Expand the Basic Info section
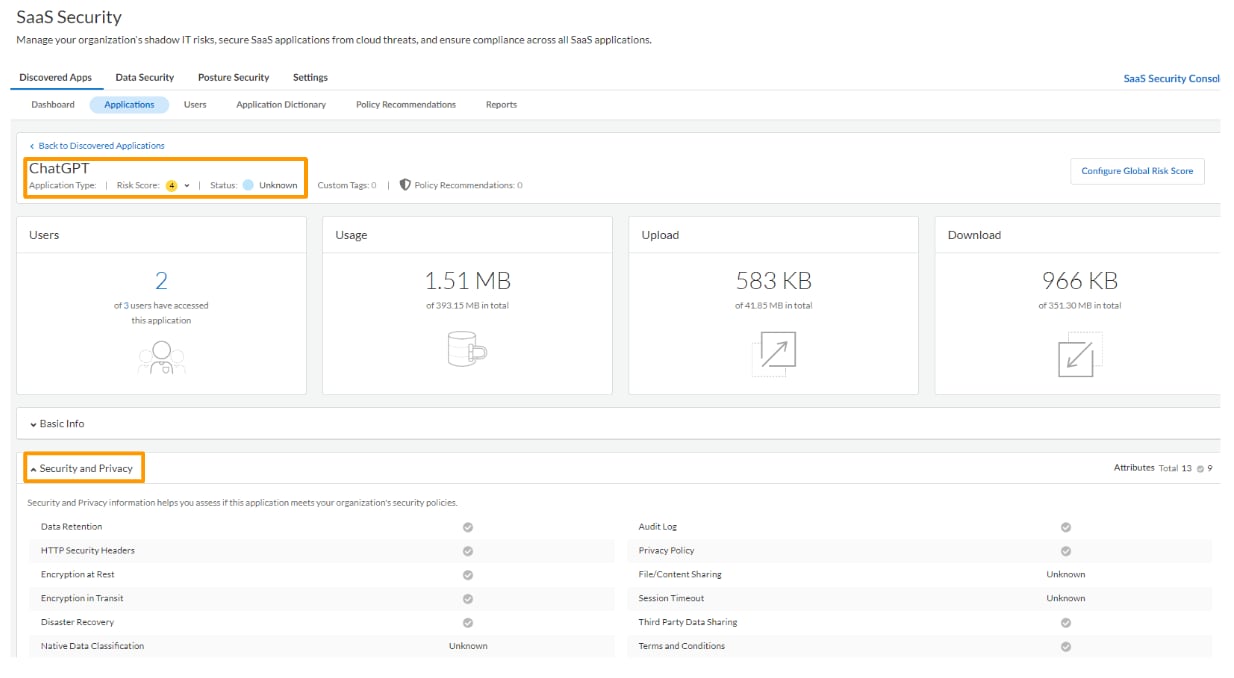 (57, 424)
